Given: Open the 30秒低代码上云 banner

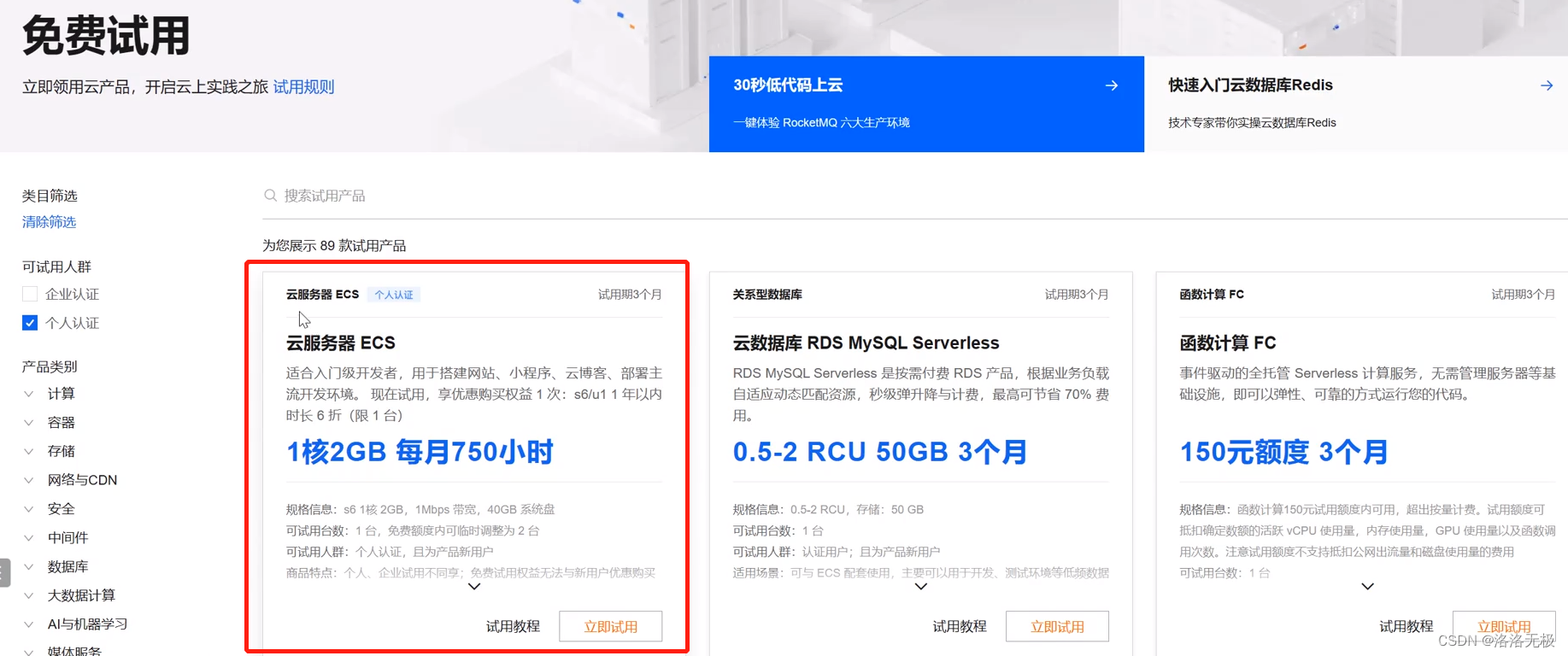Looking at the screenshot, I should [926, 104].
